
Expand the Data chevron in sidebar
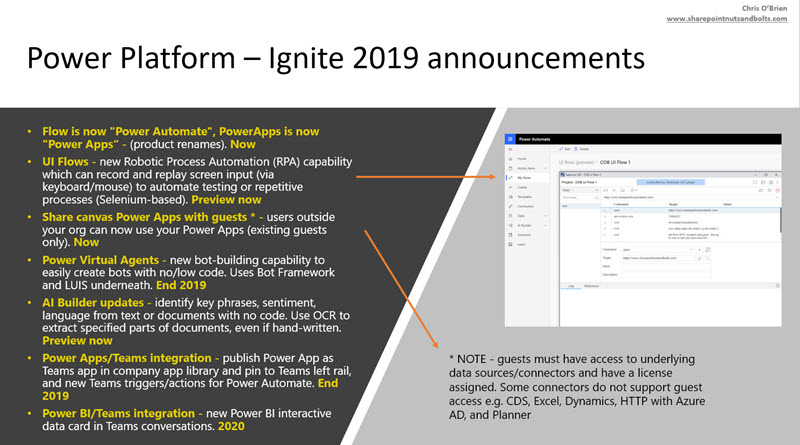pos(545,216)
